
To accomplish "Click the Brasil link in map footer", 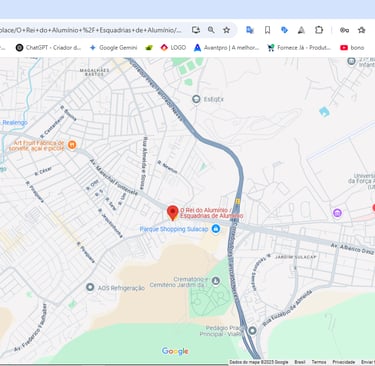I will click(x=300, y=362).
